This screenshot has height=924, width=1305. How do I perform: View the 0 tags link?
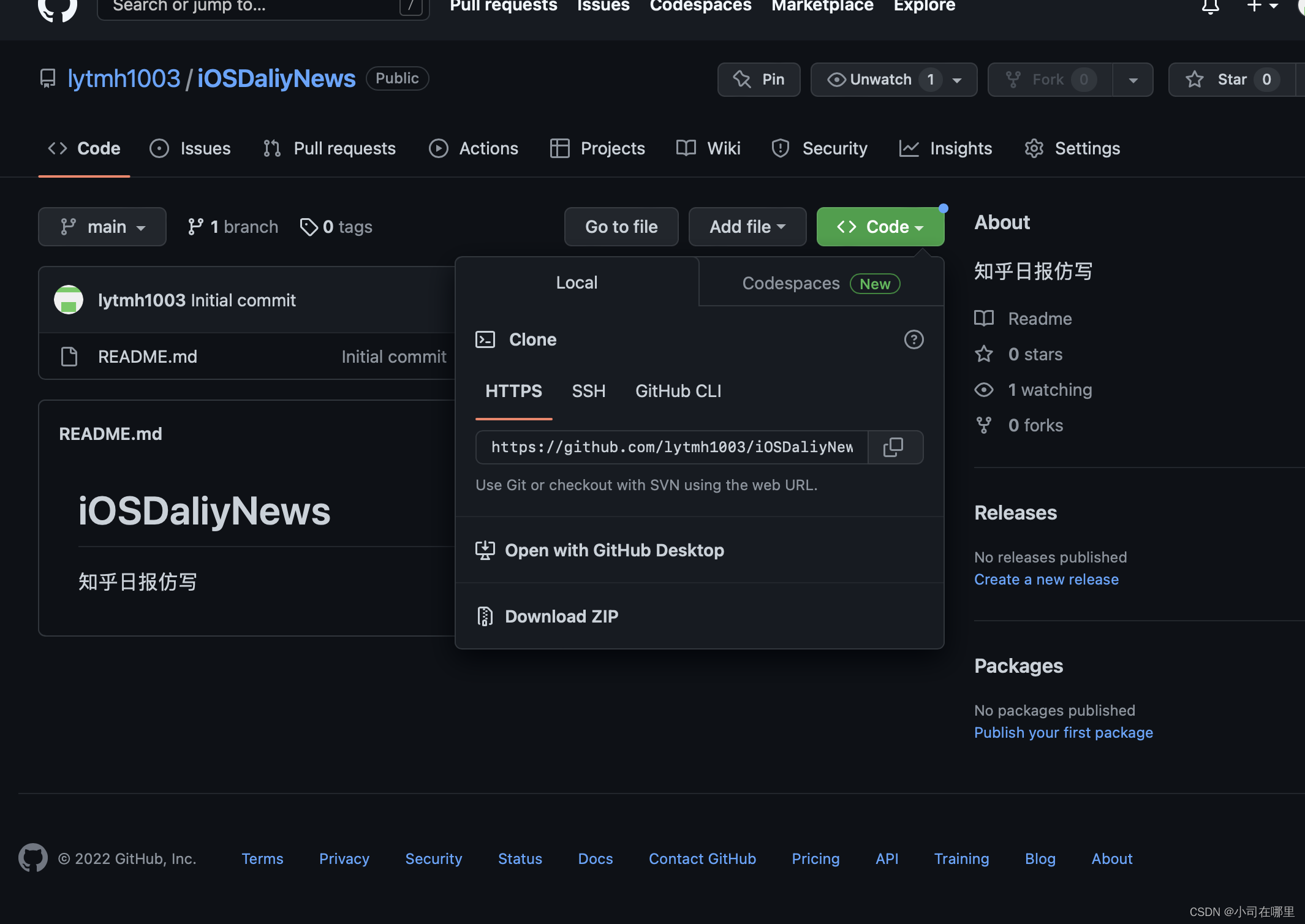pos(336,227)
